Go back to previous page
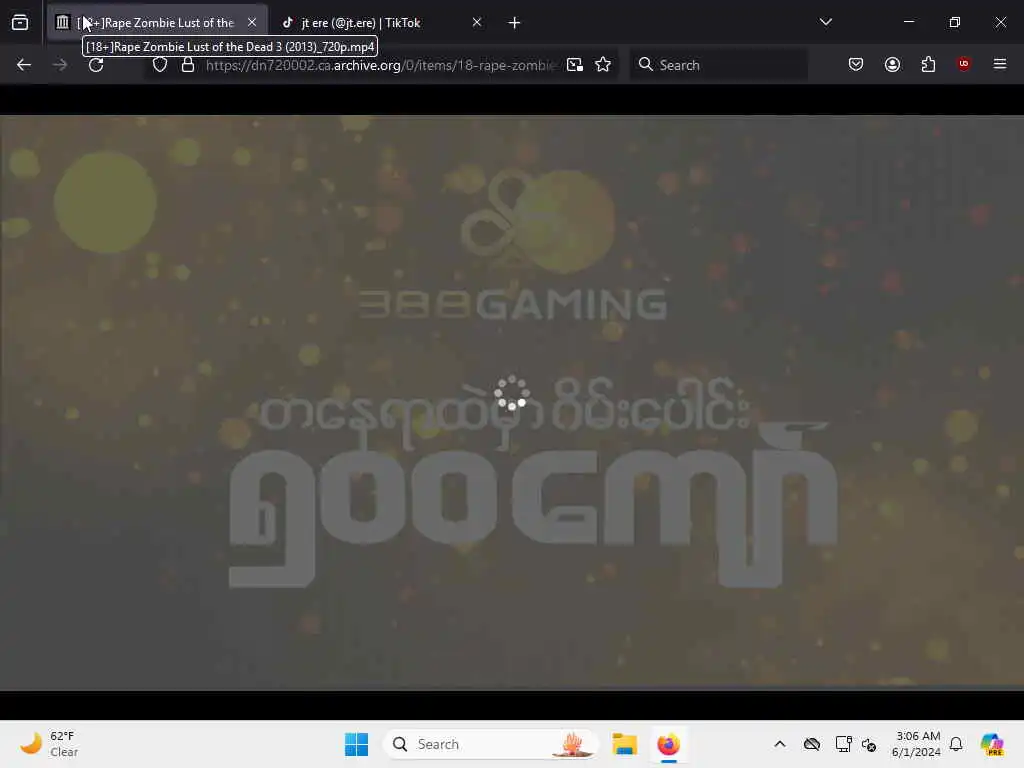This screenshot has height=768, width=1024. 24,65
